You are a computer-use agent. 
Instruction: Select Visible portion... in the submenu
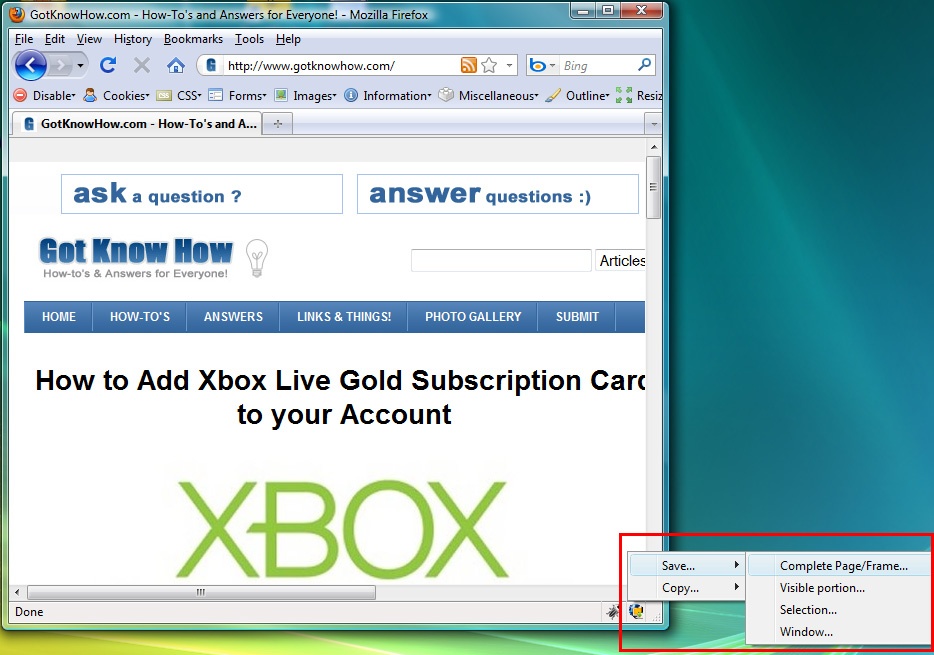tap(839, 588)
